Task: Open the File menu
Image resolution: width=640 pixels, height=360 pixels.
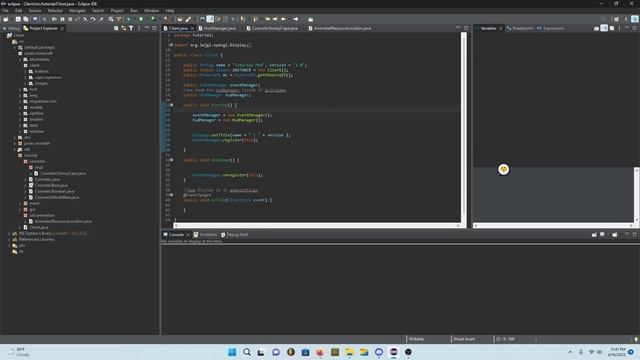Action: 5,11
